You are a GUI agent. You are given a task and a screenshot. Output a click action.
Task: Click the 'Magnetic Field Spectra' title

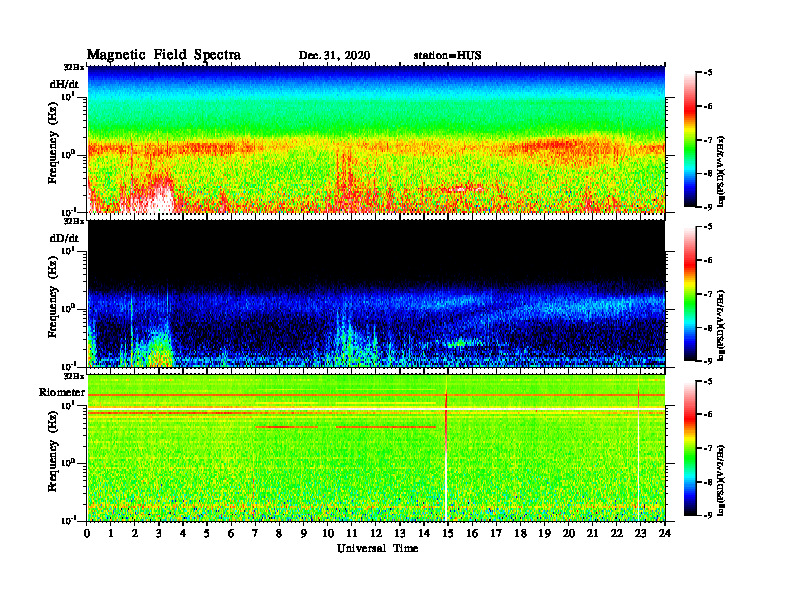(163, 55)
